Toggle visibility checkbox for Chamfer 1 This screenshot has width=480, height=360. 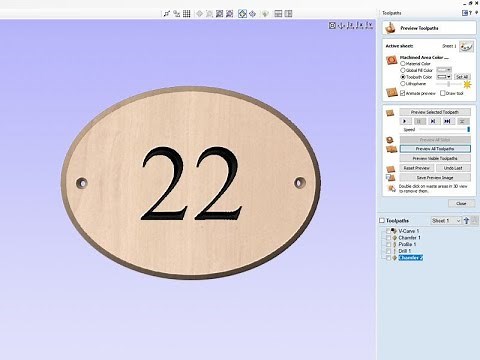388,238
